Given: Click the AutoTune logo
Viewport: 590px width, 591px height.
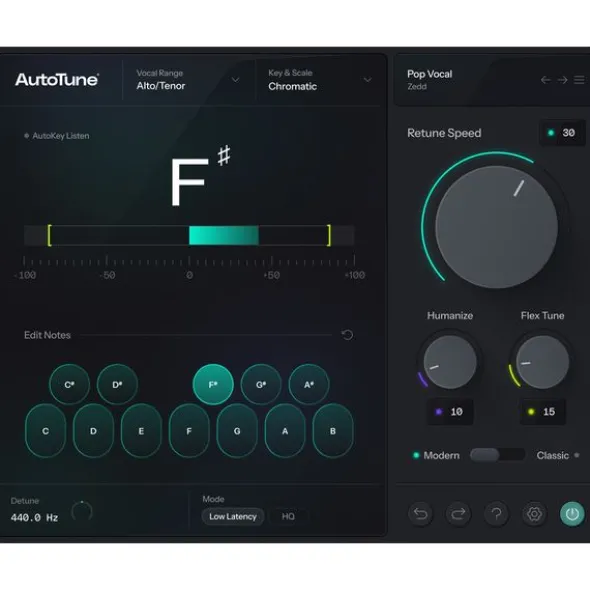Looking at the screenshot, I should pos(57,80).
